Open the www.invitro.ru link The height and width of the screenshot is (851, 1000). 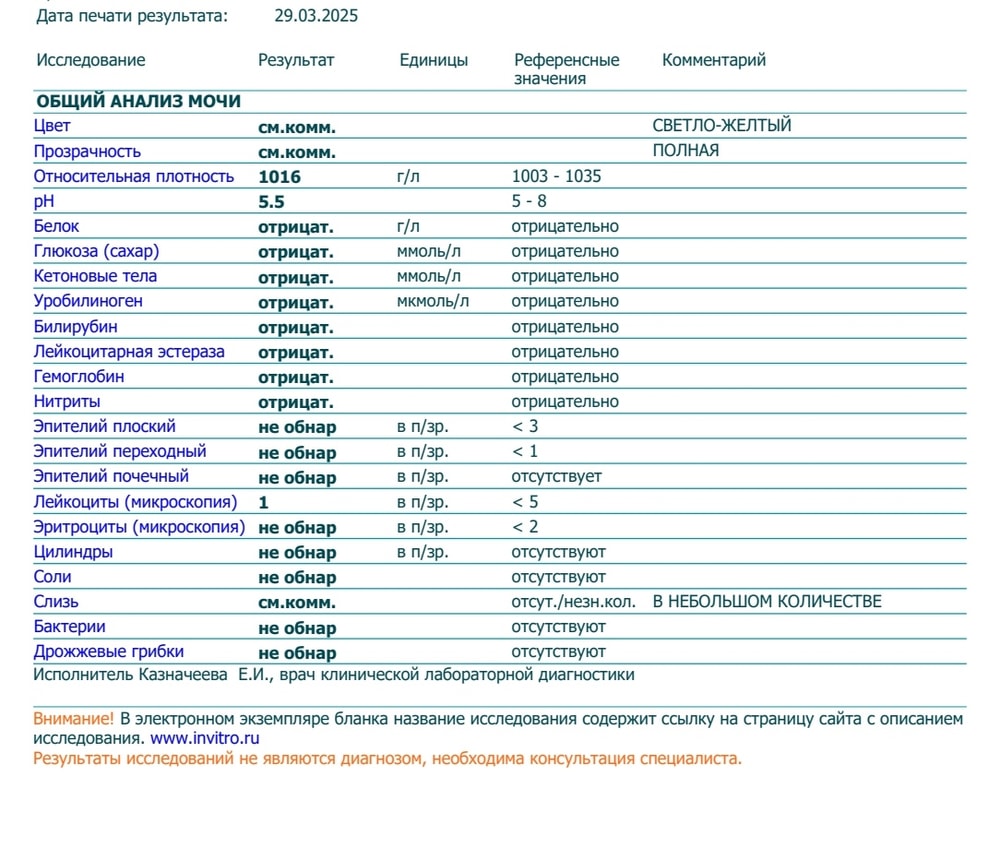click(205, 739)
